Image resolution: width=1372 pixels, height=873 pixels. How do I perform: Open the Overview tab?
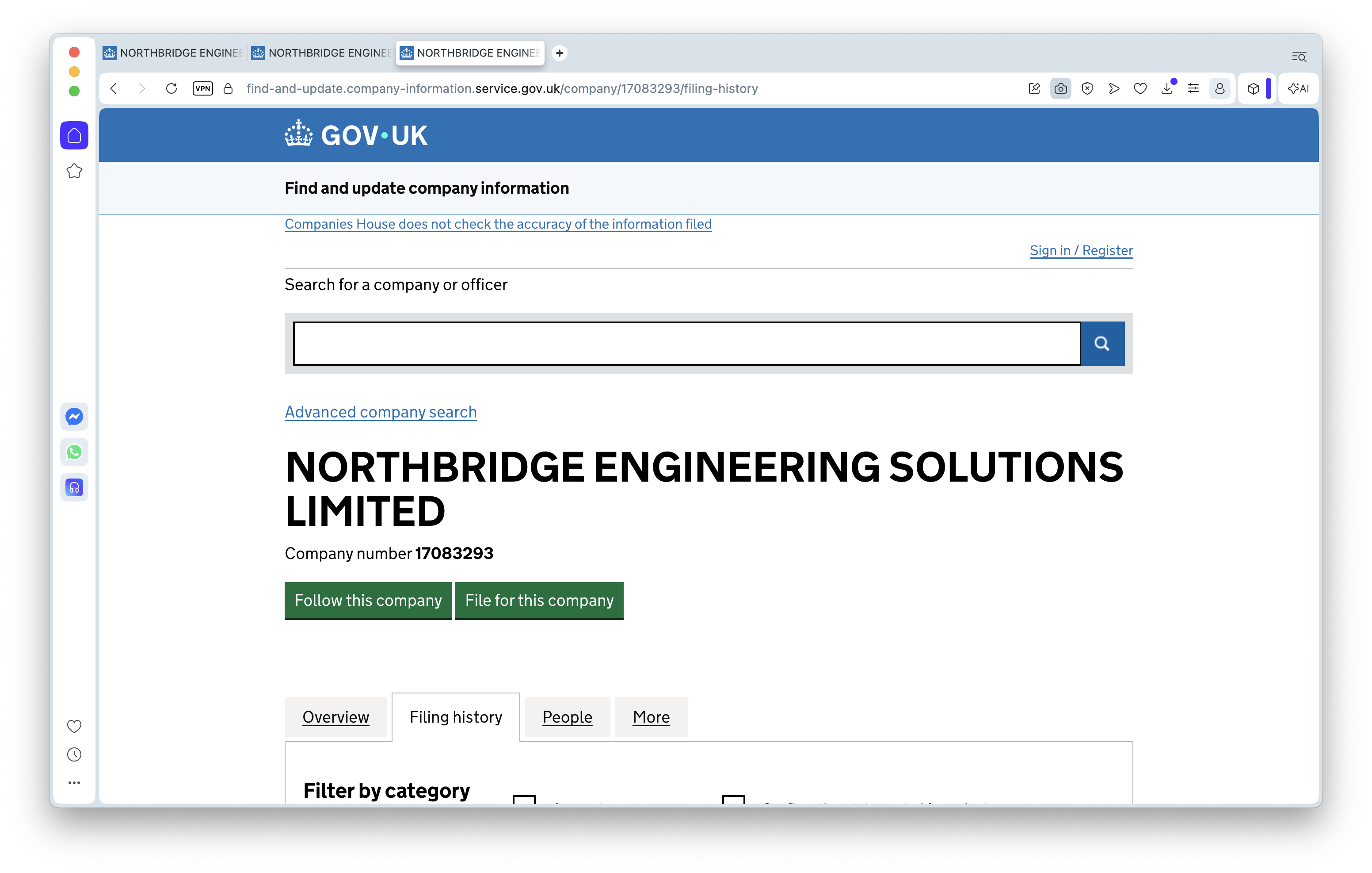335,717
